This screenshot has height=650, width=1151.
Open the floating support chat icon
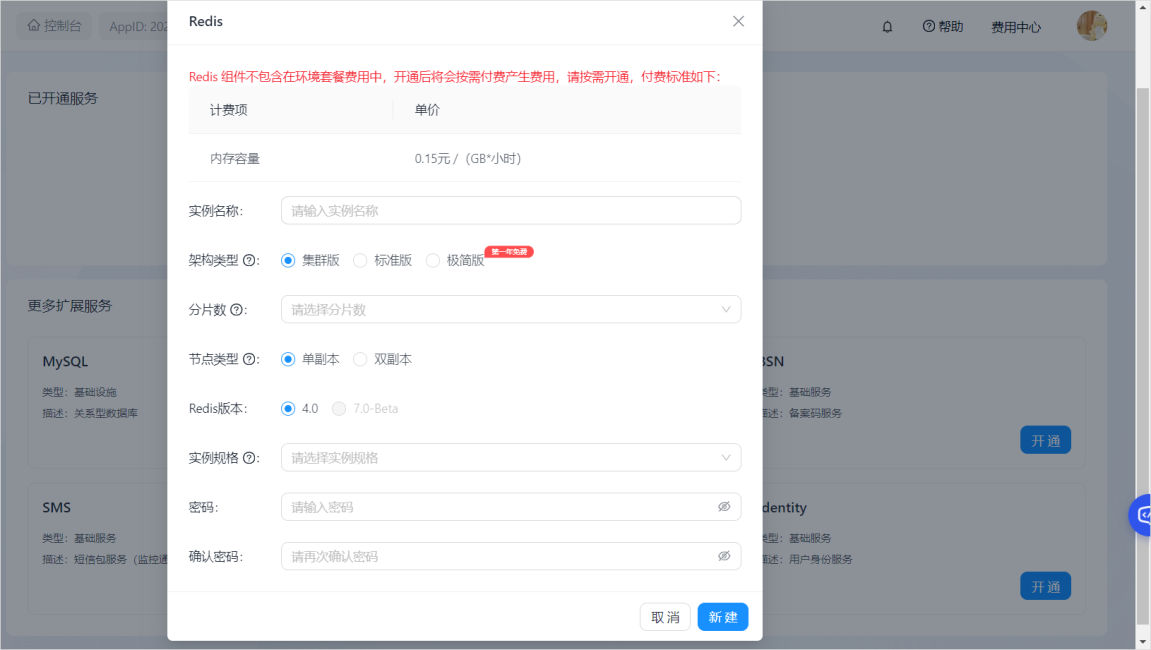click(x=1140, y=515)
